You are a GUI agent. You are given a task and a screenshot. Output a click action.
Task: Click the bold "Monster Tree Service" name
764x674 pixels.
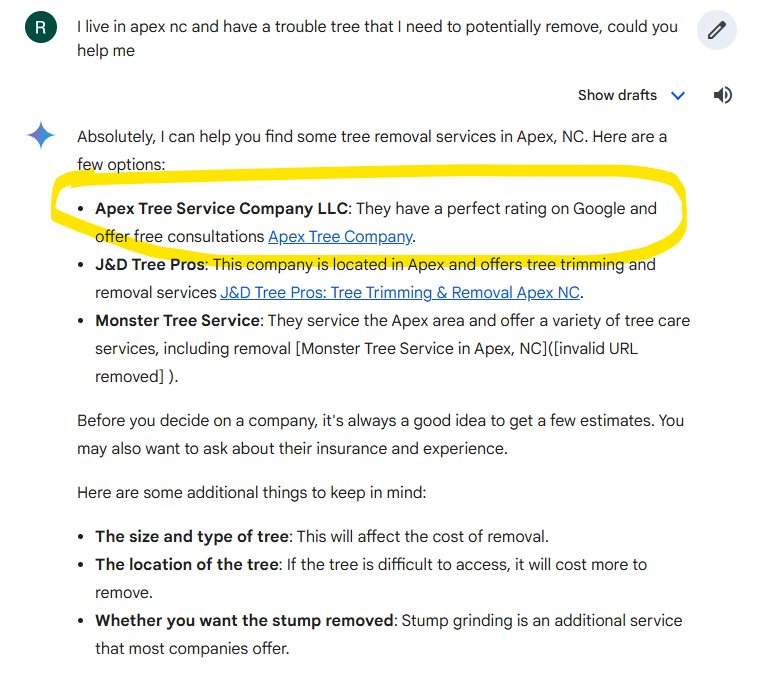tap(177, 321)
